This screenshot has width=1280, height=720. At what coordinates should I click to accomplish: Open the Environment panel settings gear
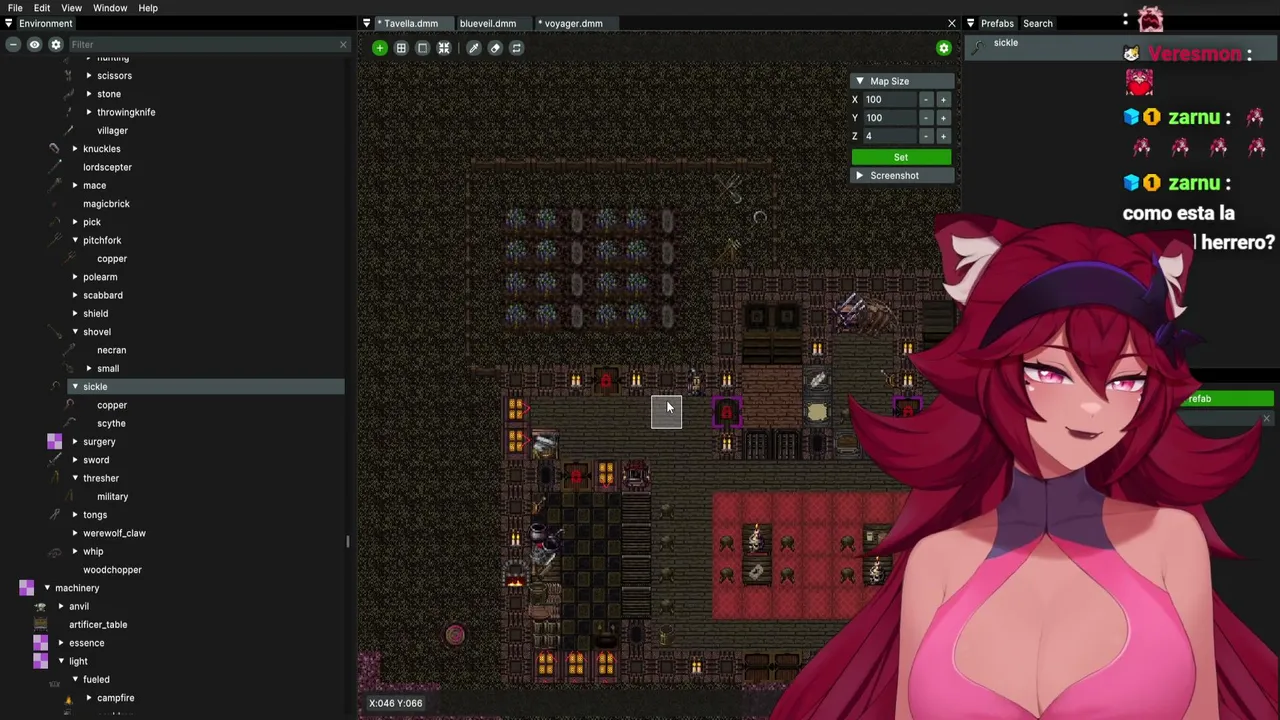pyautogui.click(x=56, y=44)
